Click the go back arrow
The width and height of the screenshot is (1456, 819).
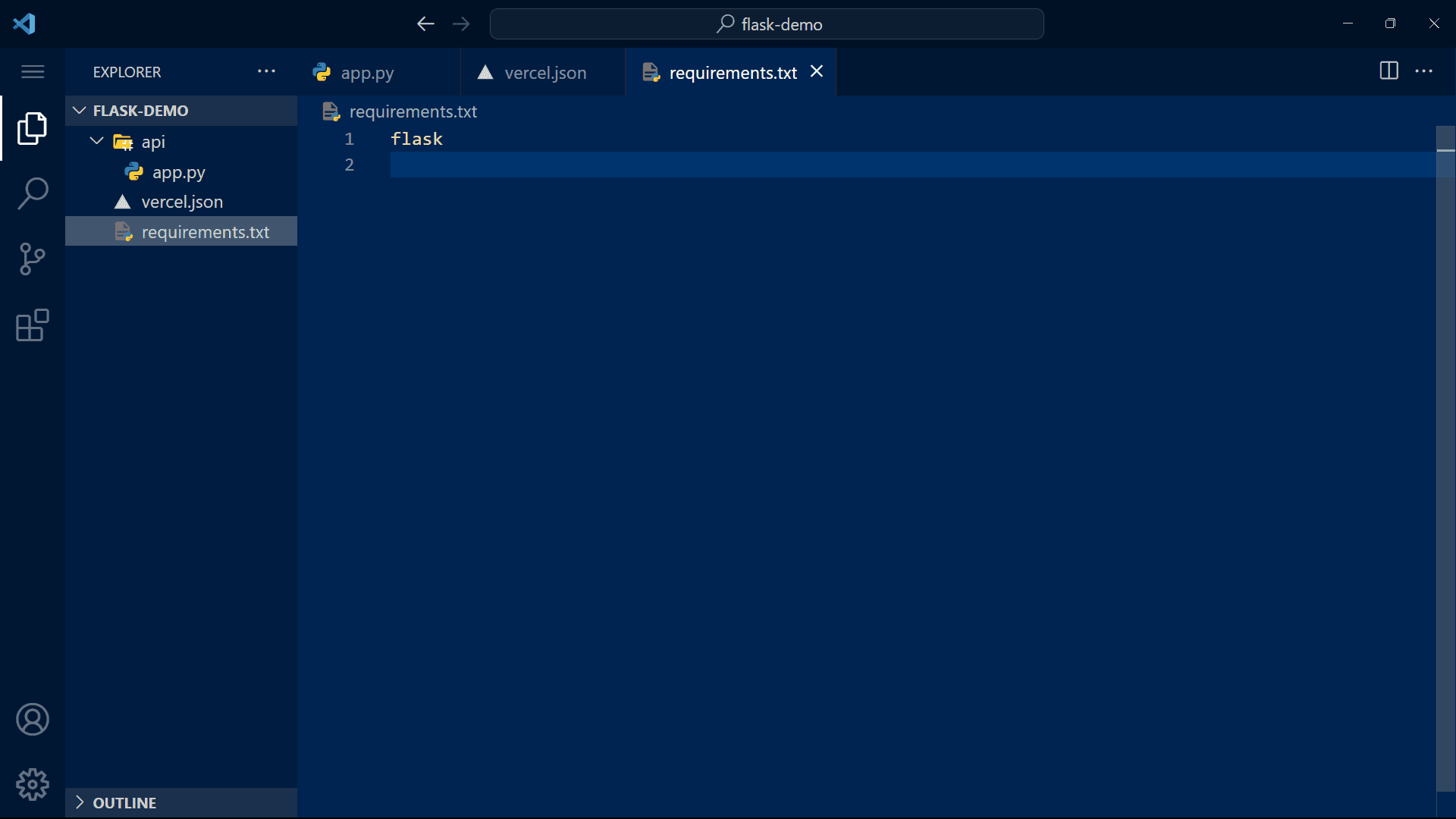tap(425, 24)
